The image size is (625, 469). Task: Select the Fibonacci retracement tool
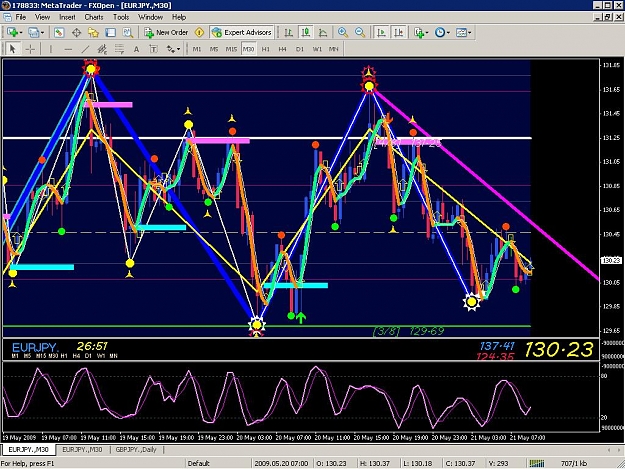119,49
